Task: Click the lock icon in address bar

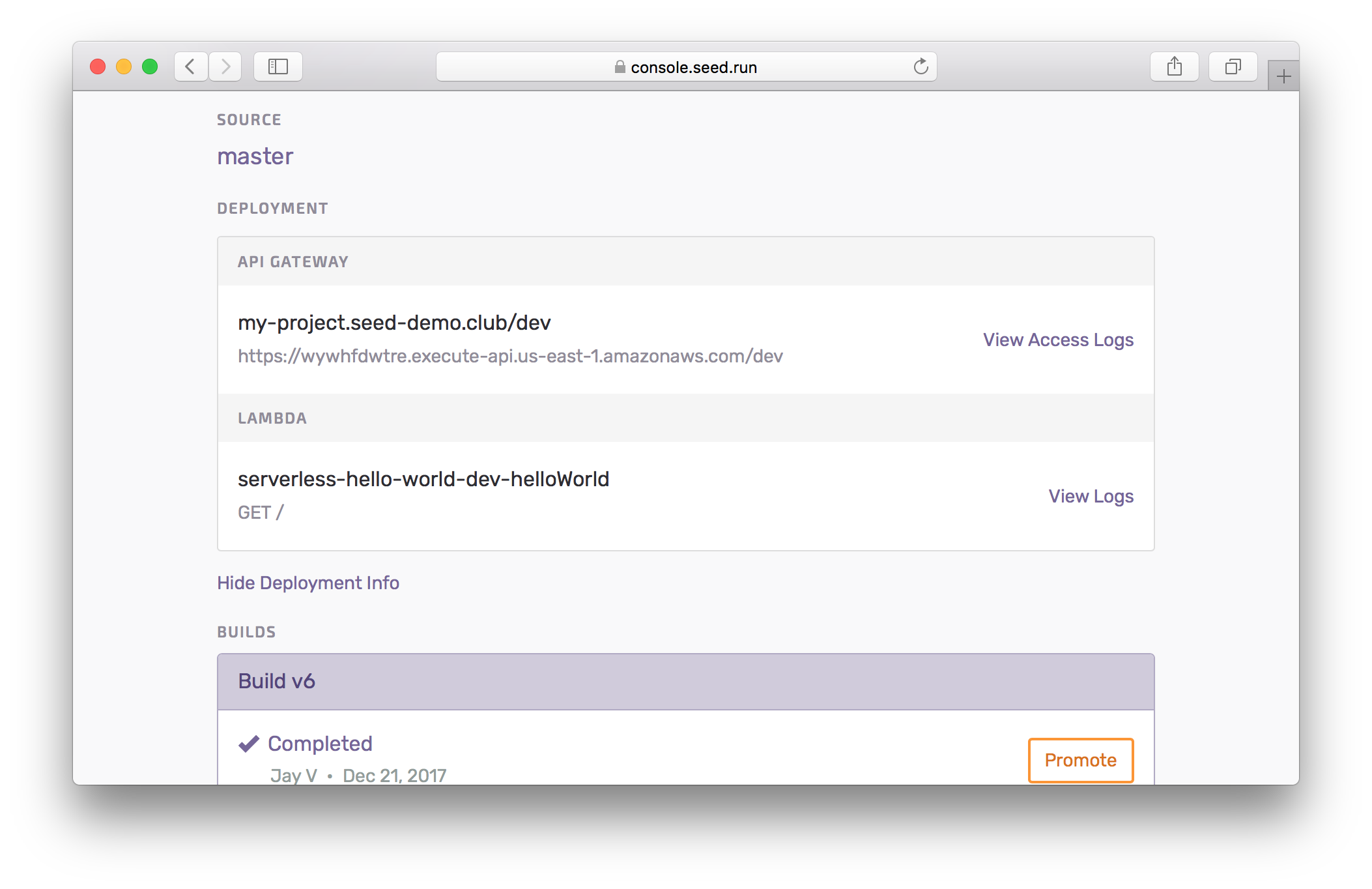Action: pos(620,67)
